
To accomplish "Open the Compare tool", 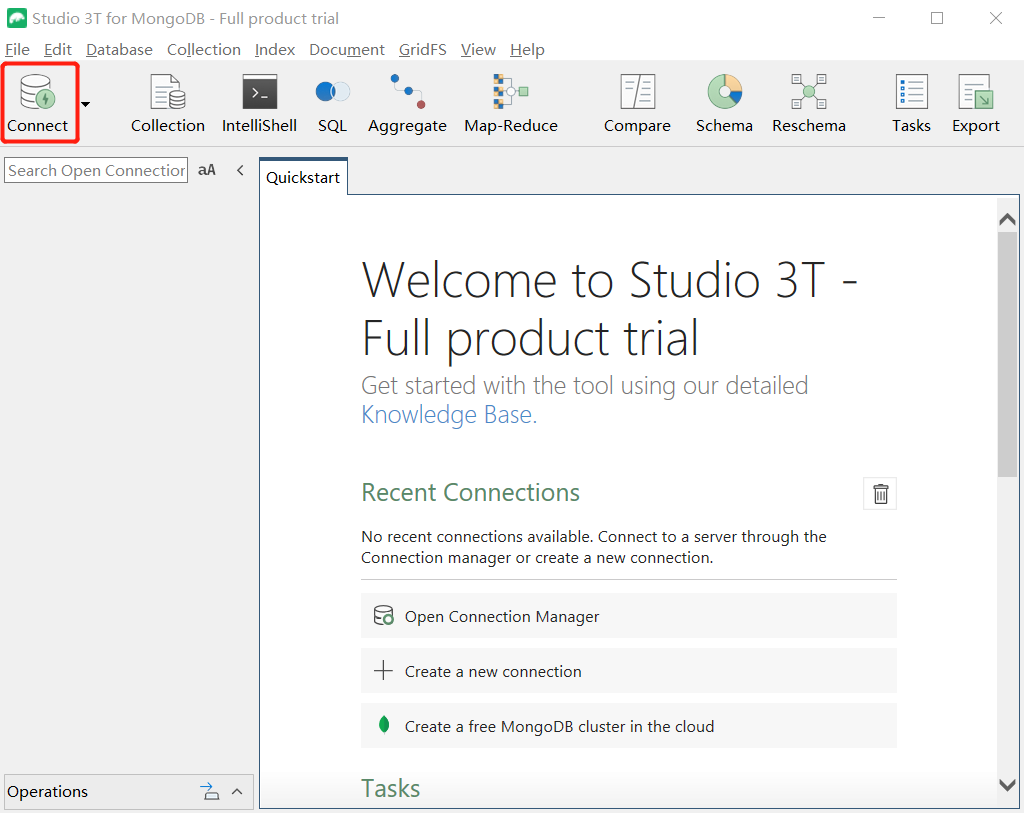I will coord(637,103).
